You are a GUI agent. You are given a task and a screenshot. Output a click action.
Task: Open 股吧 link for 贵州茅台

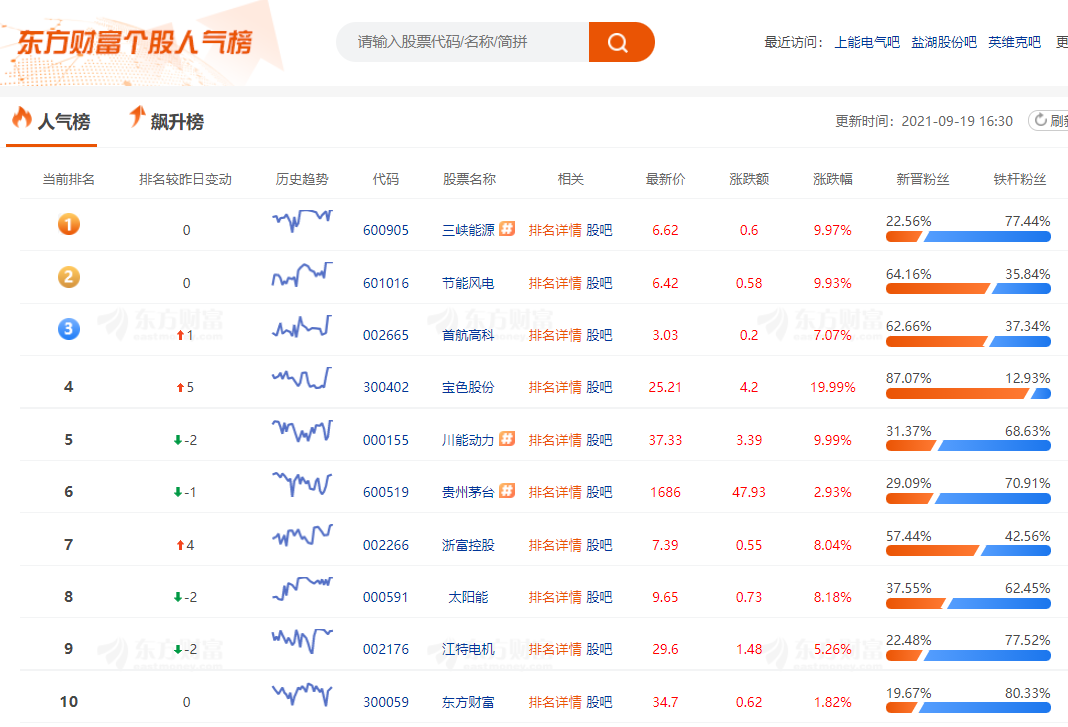[x=599, y=492]
